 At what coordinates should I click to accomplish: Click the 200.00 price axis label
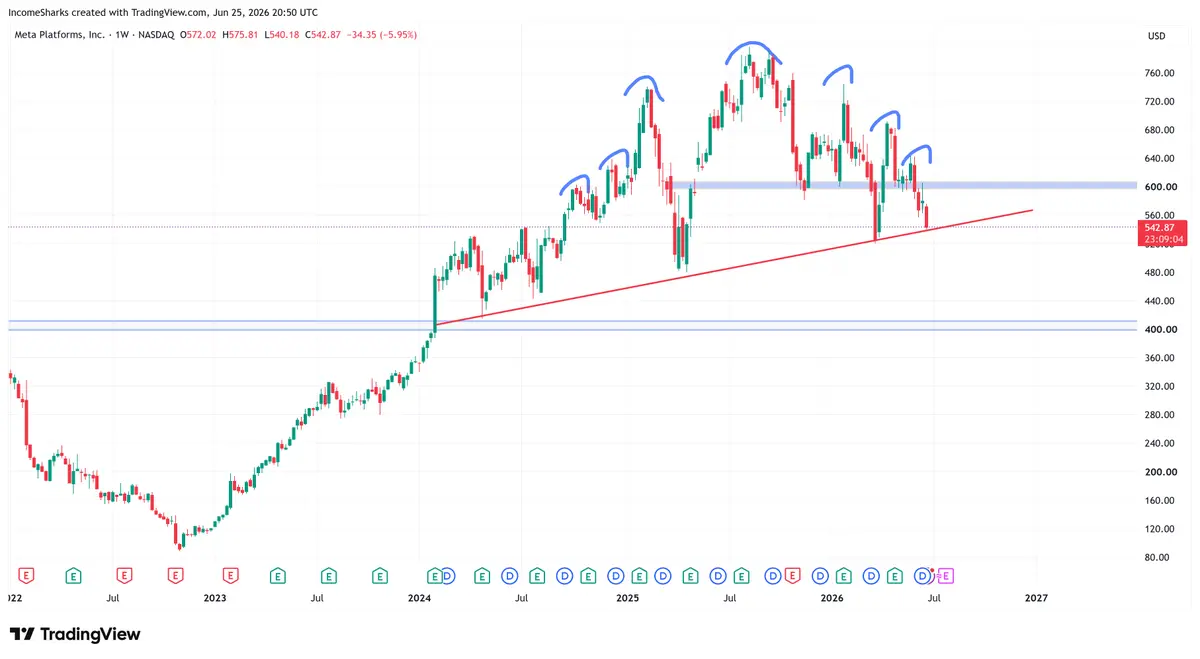(1160, 471)
